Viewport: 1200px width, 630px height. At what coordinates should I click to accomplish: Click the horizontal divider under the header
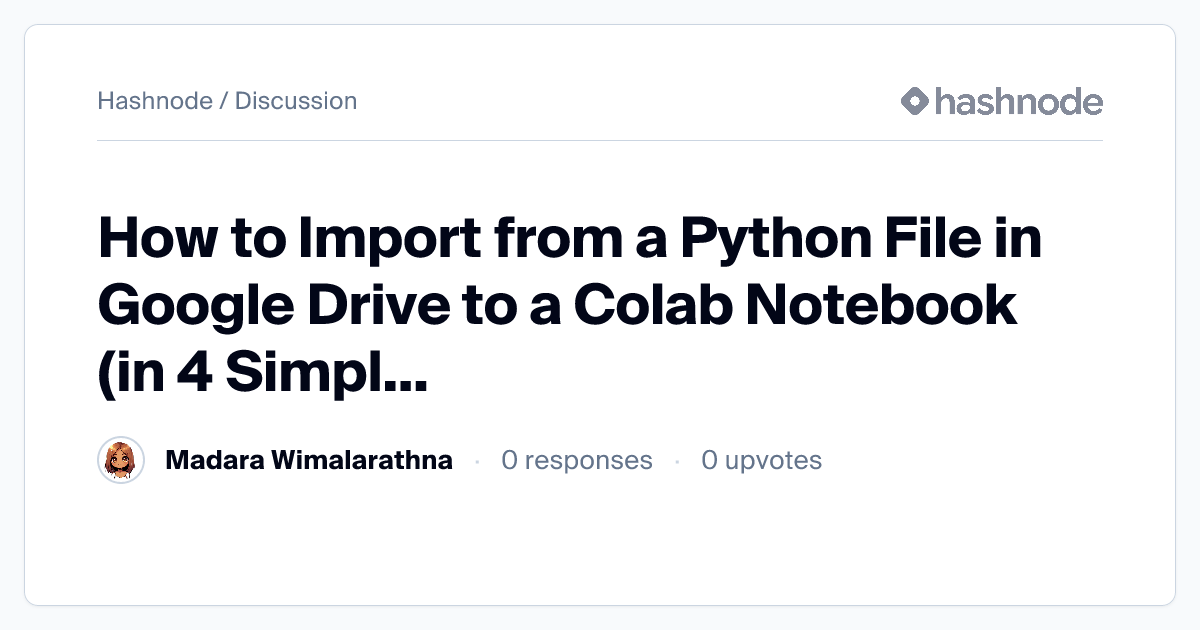coord(600,141)
